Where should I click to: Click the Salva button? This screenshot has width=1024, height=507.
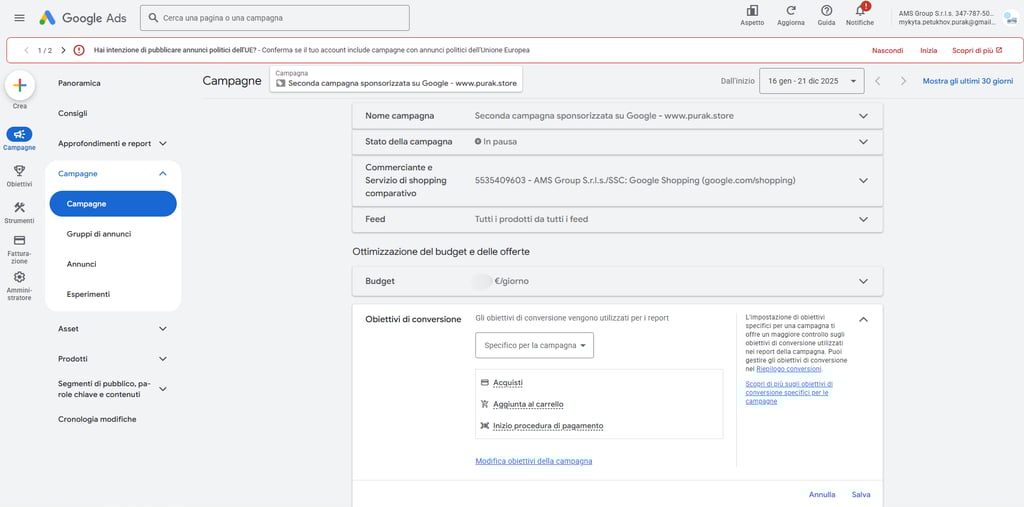861,495
